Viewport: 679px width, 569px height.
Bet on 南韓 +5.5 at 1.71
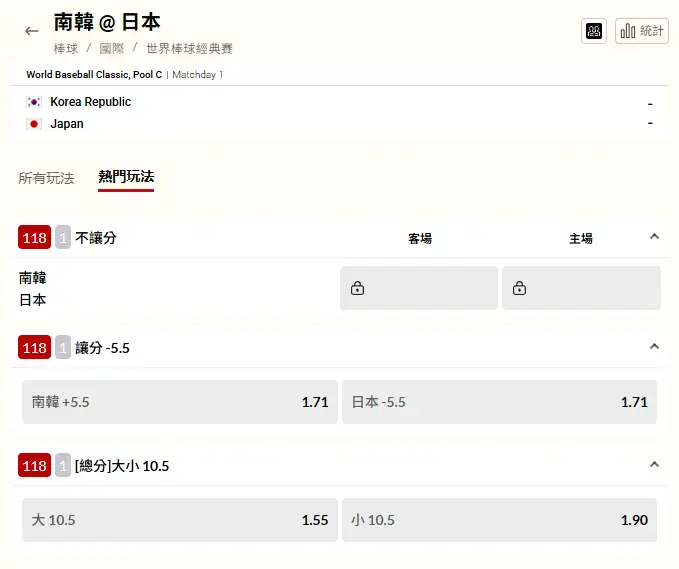[180, 402]
